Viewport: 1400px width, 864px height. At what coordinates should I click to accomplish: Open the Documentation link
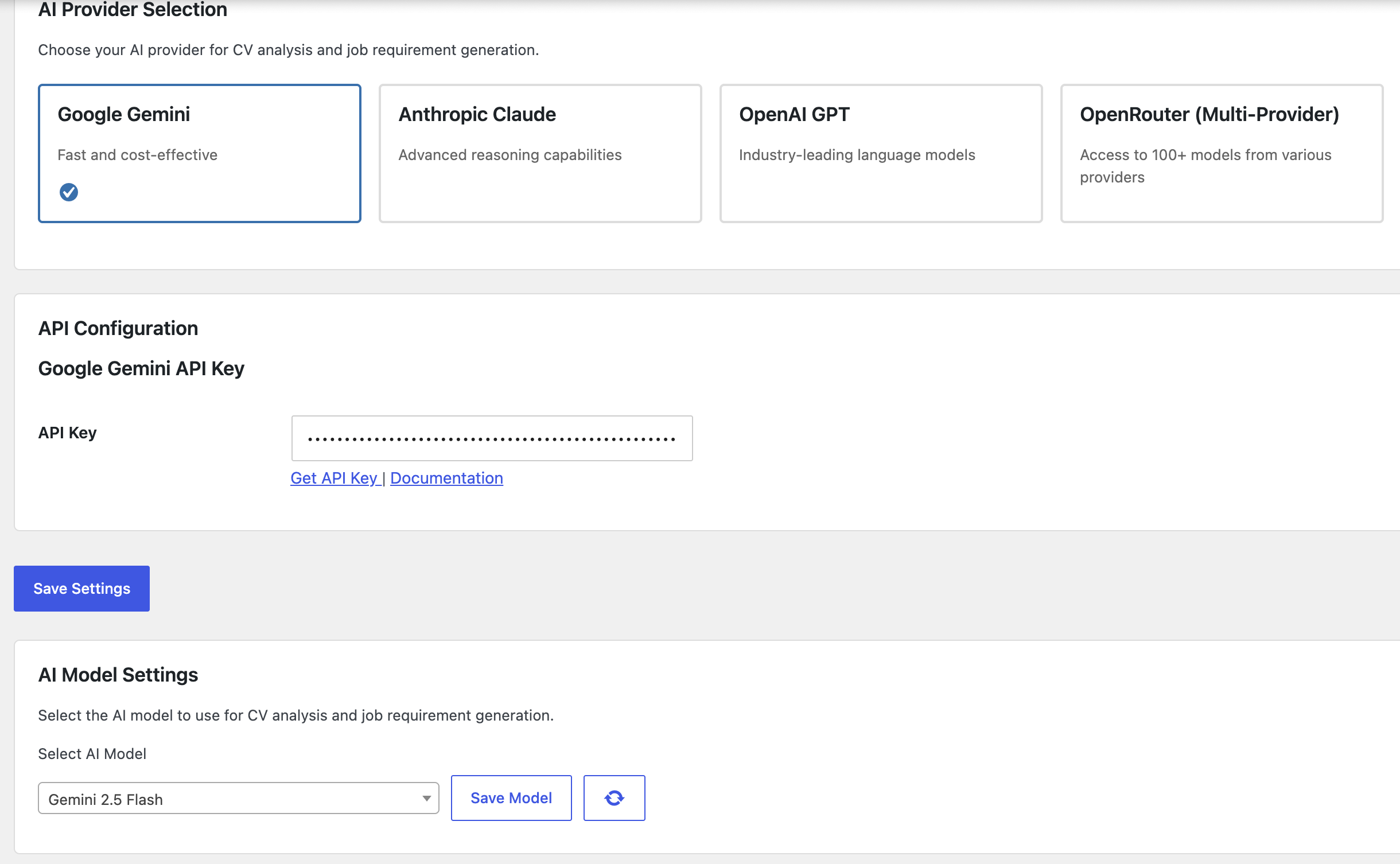pyautogui.click(x=446, y=478)
